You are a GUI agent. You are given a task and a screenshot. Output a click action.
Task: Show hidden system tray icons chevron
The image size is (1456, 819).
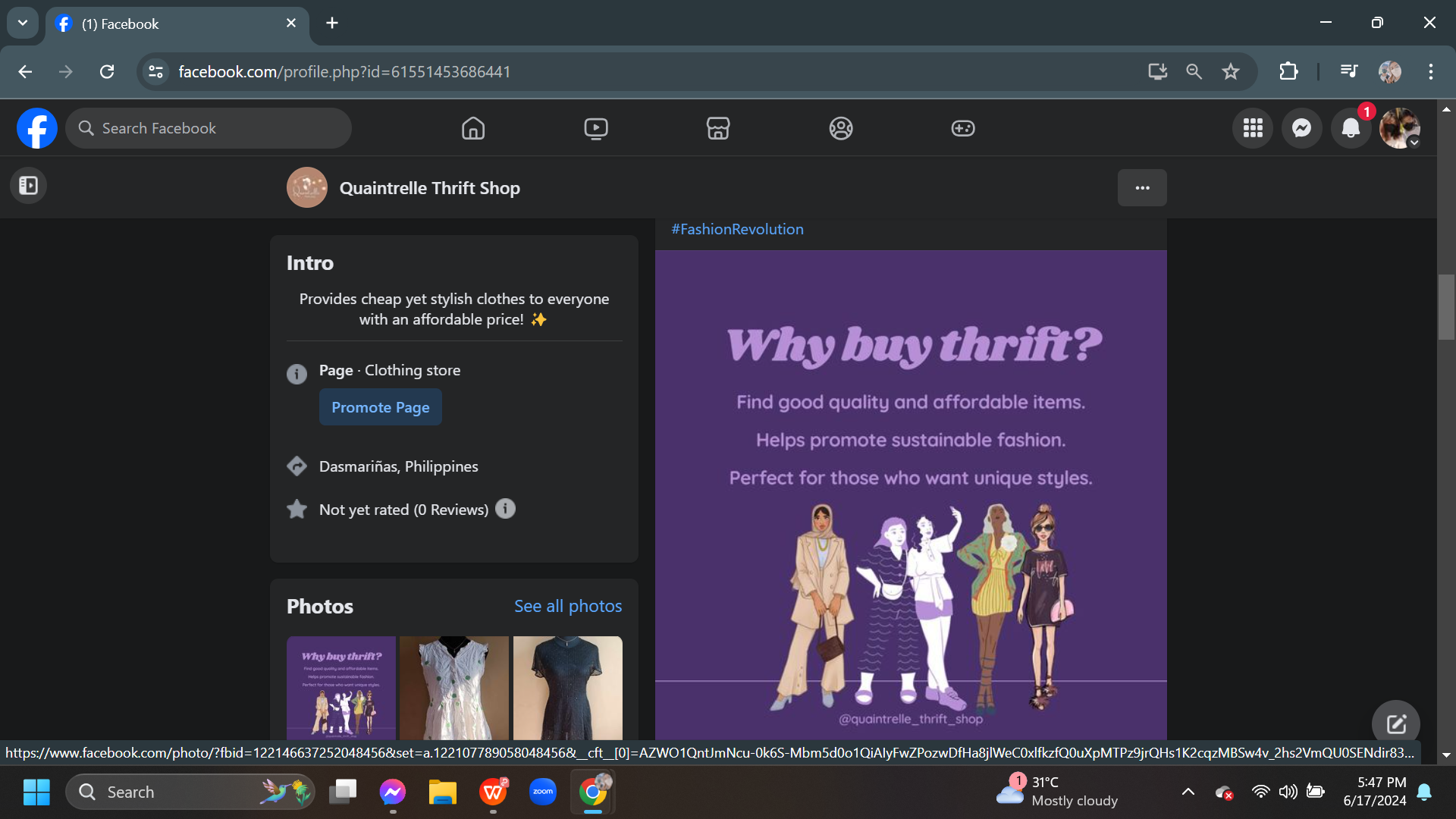[1188, 792]
